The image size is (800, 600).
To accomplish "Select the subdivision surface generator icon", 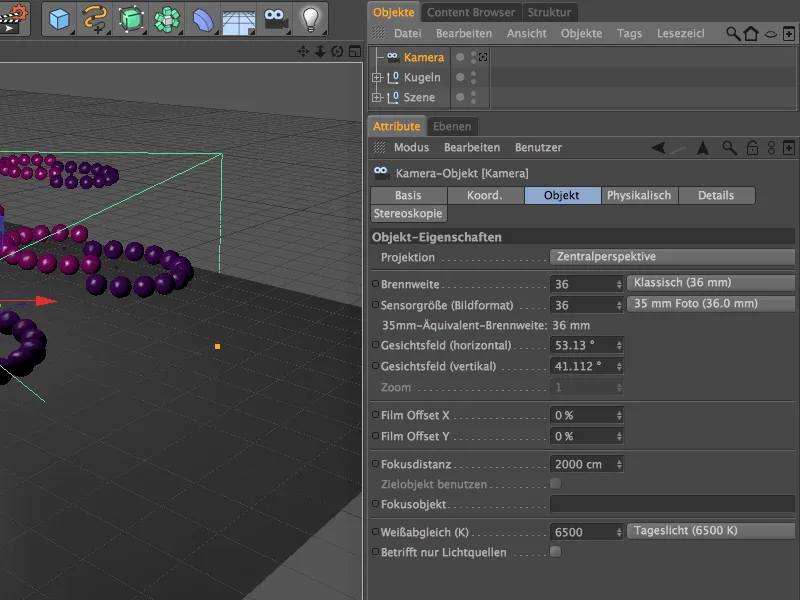I will (x=131, y=19).
